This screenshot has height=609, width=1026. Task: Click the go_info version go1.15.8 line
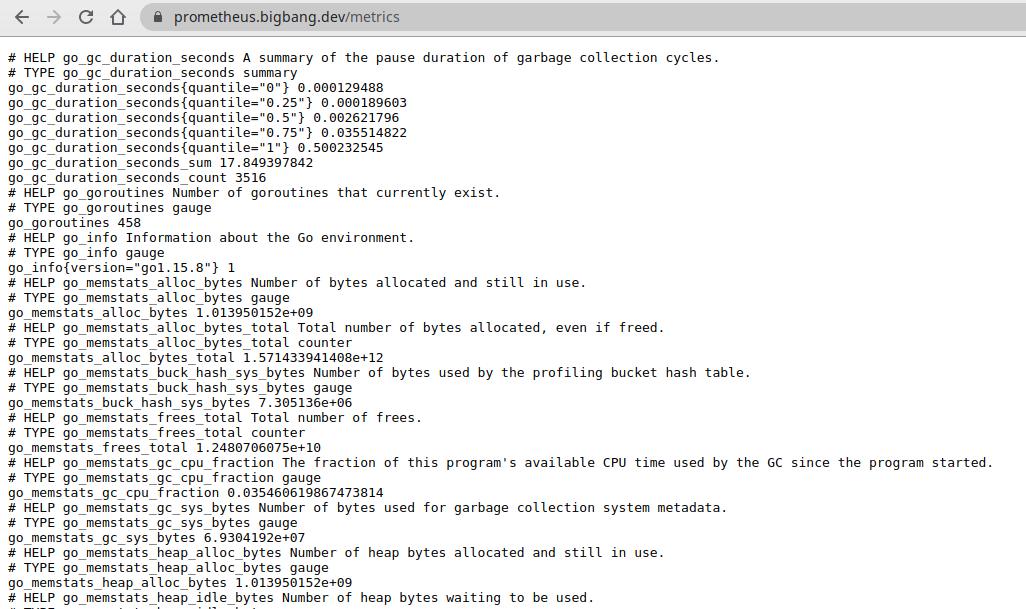click(120, 267)
